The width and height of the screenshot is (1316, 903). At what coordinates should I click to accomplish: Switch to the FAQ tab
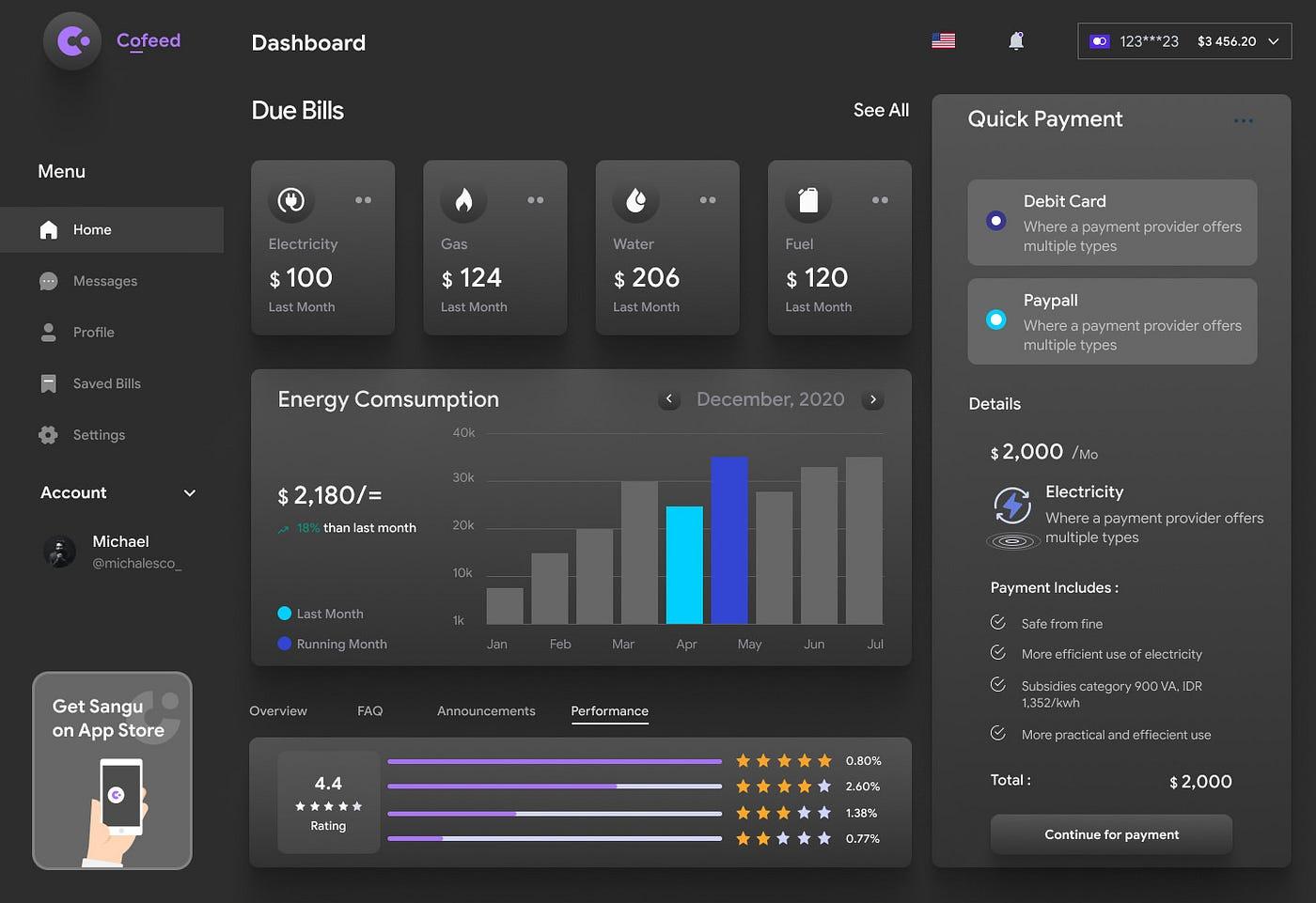369,711
